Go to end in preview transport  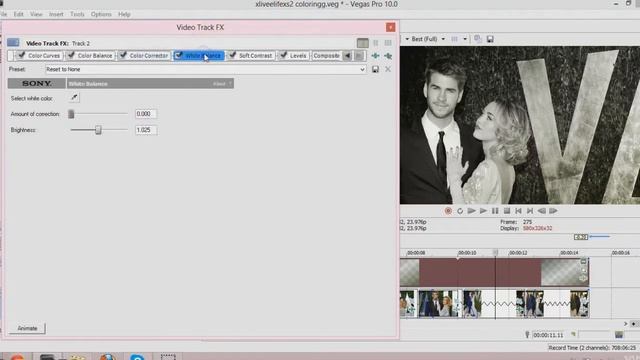point(530,211)
